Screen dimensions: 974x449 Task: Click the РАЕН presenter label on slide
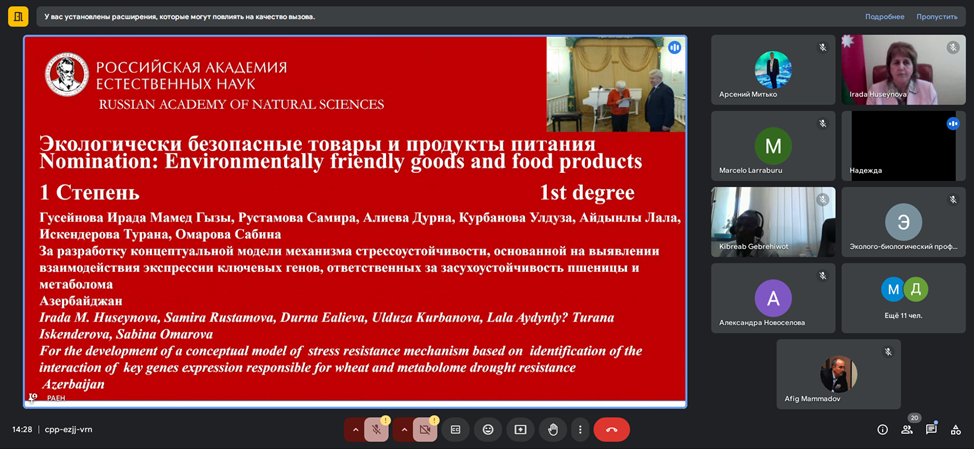pos(56,398)
